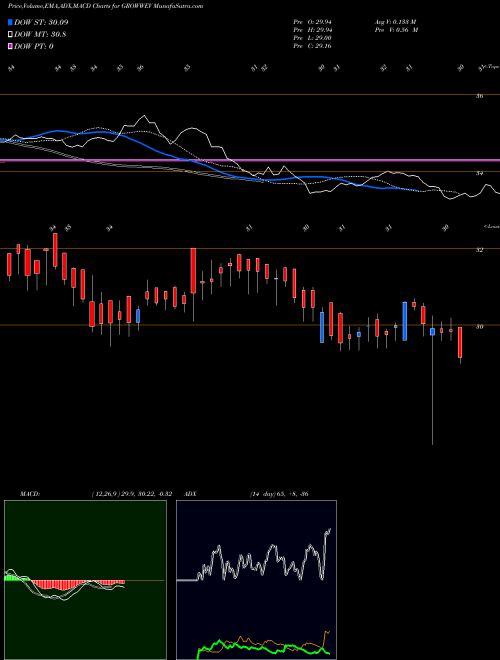
Task: Click the 'Pre V: 0.36 M' value
Action: pos(395,30)
